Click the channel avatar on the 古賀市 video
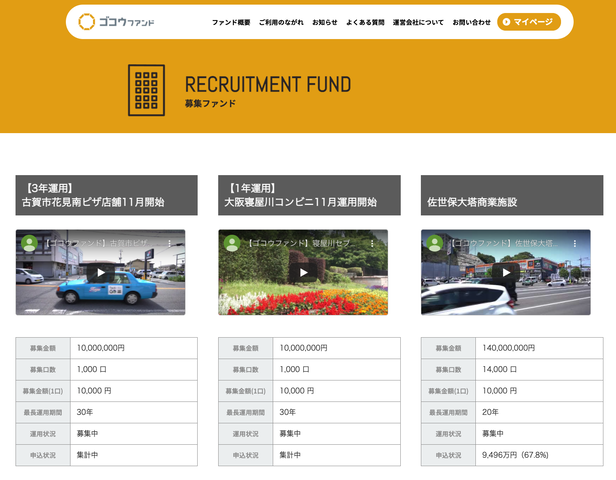The height and width of the screenshot is (480, 616). pos(29,243)
